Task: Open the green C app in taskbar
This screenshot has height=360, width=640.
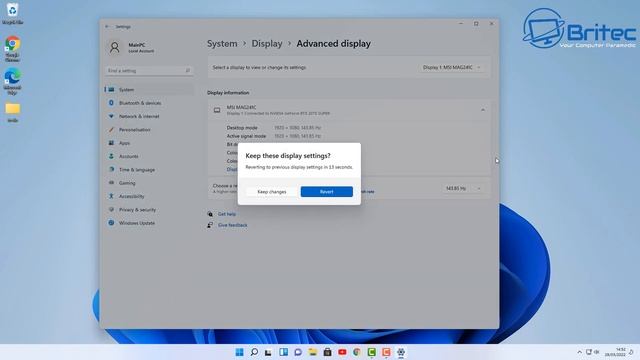Action: click(x=371, y=352)
